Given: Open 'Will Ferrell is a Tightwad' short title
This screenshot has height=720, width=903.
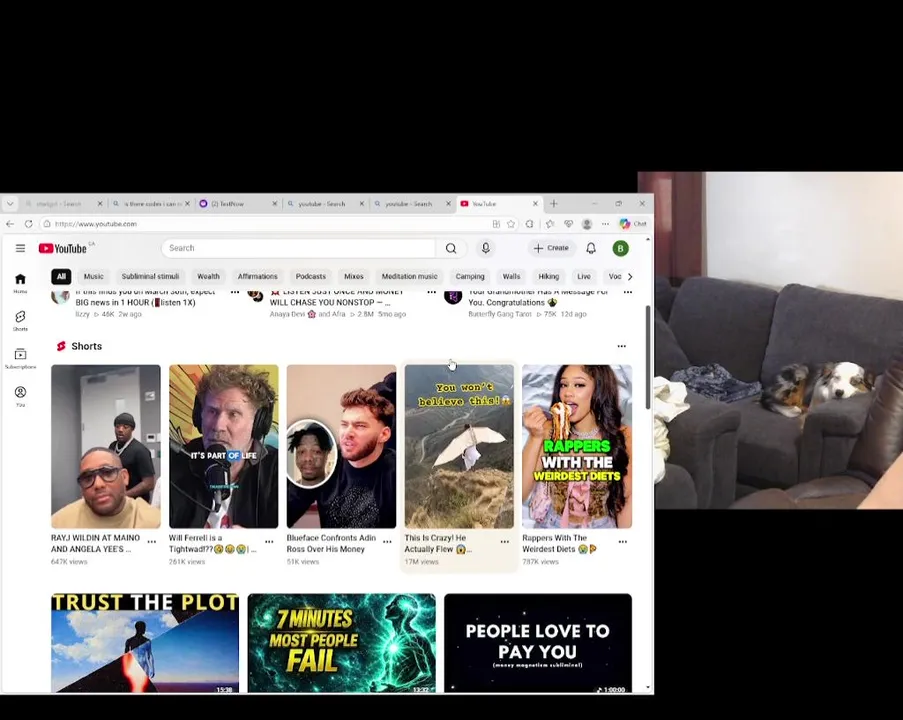Looking at the screenshot, I should coord(211,544).
